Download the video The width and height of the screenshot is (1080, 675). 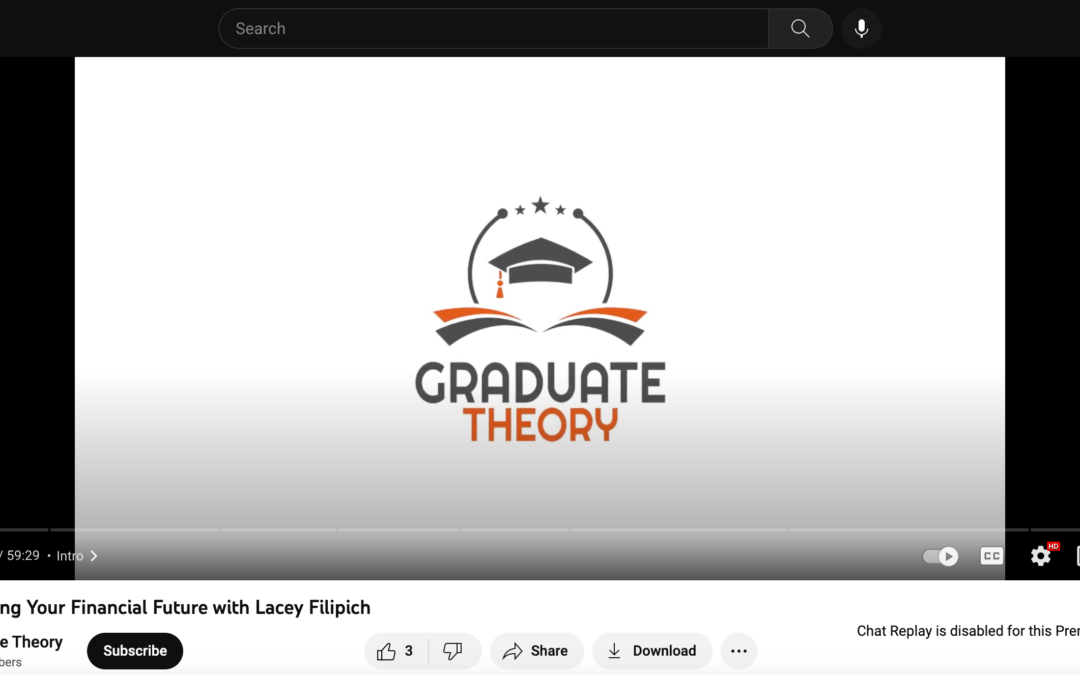pyautogui.click(x=652, y=651)
